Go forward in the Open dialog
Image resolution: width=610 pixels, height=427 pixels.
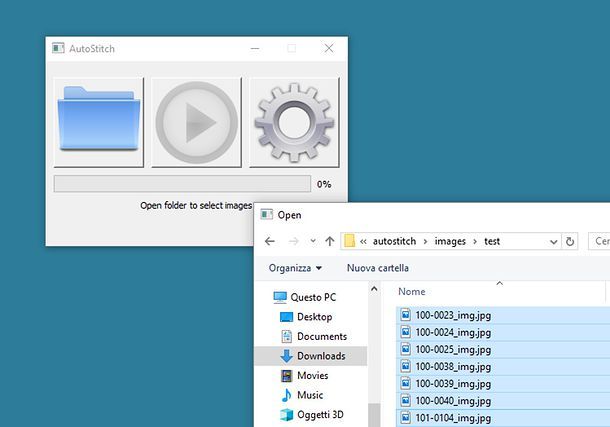click(x=294, y=242)
